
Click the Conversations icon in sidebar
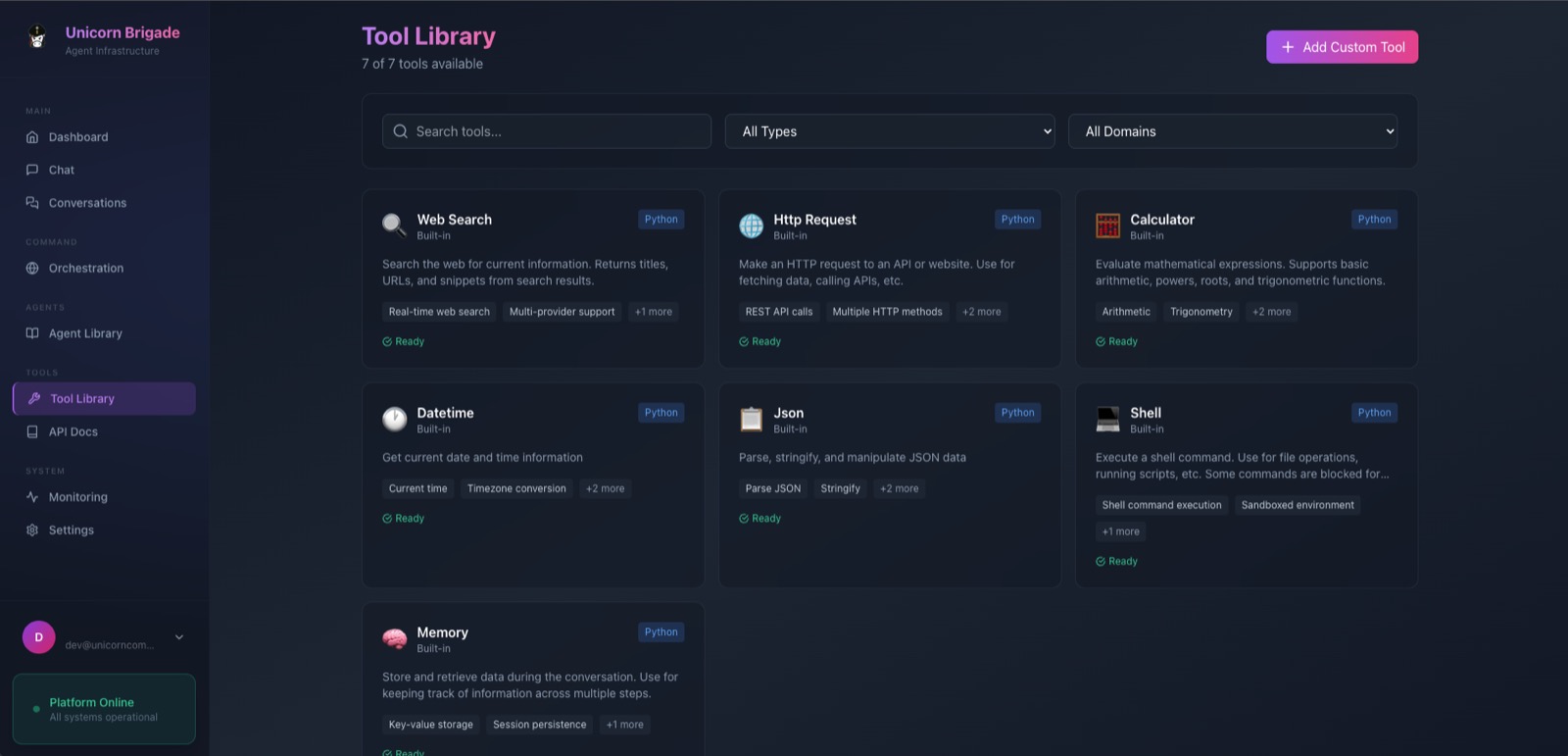tap(32, 203)
